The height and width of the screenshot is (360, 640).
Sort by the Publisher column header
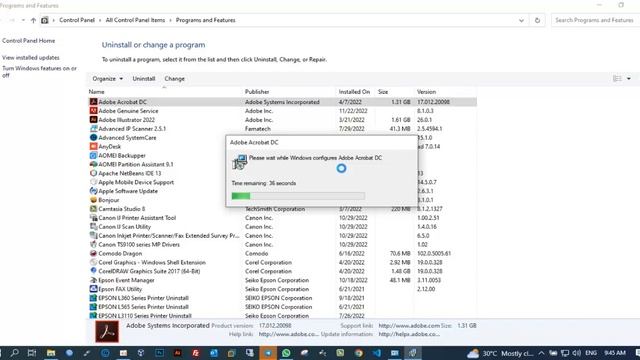257,91
